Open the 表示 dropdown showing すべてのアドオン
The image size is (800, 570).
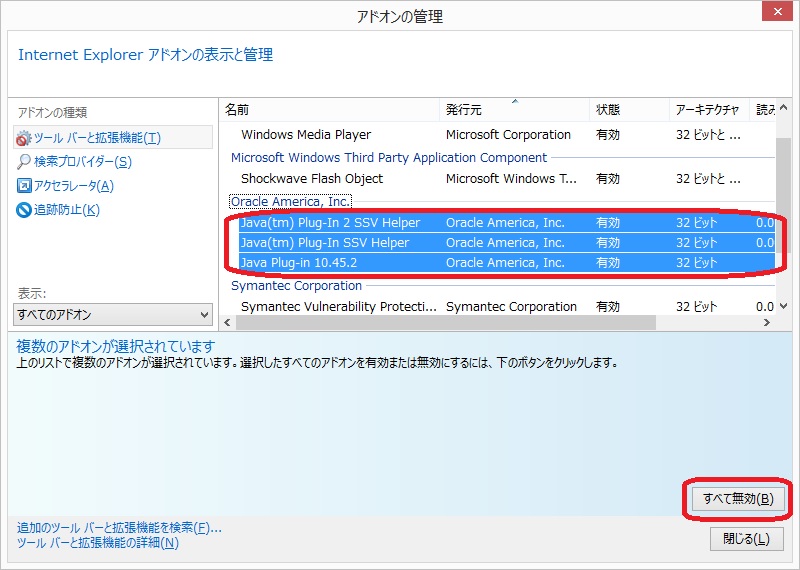click(113, 314)
